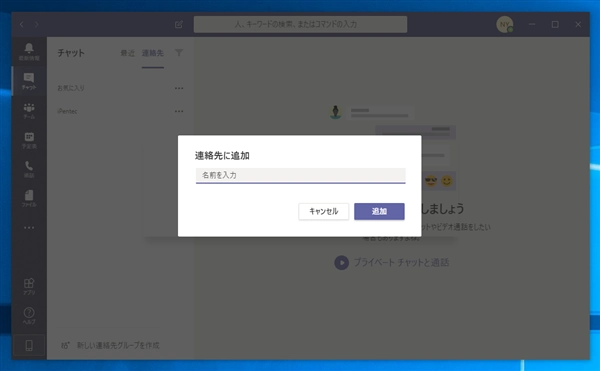Select the iPentec contact group

tap(67, 111)
